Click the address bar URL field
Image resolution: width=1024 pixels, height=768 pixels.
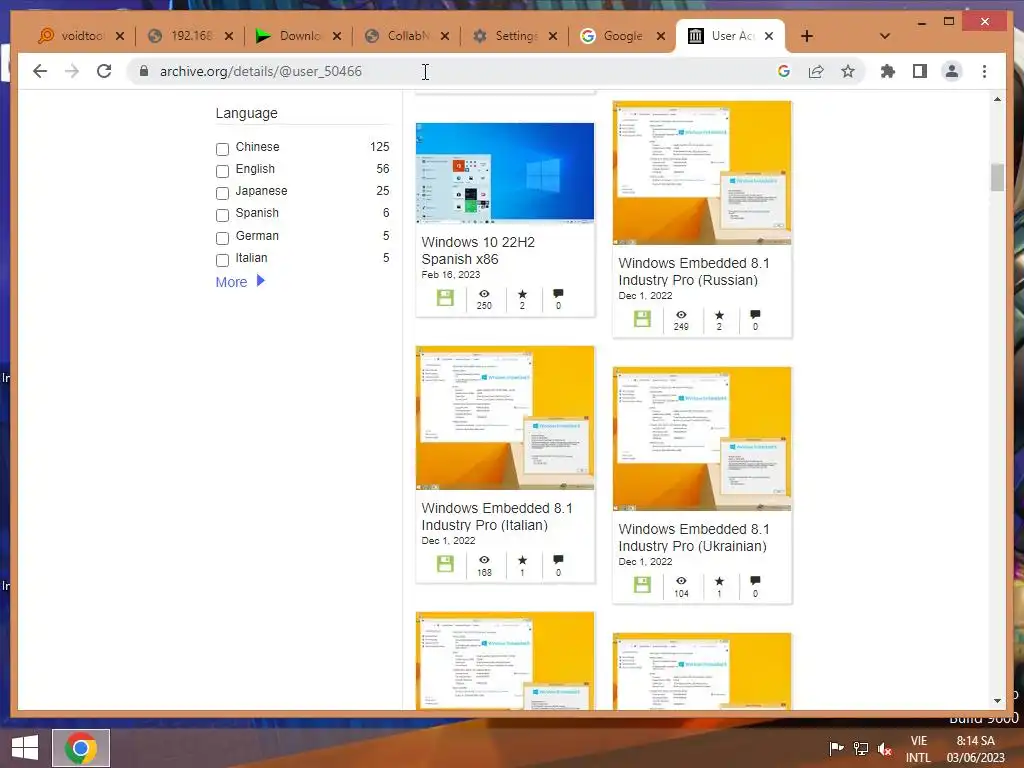coord(457,71)
